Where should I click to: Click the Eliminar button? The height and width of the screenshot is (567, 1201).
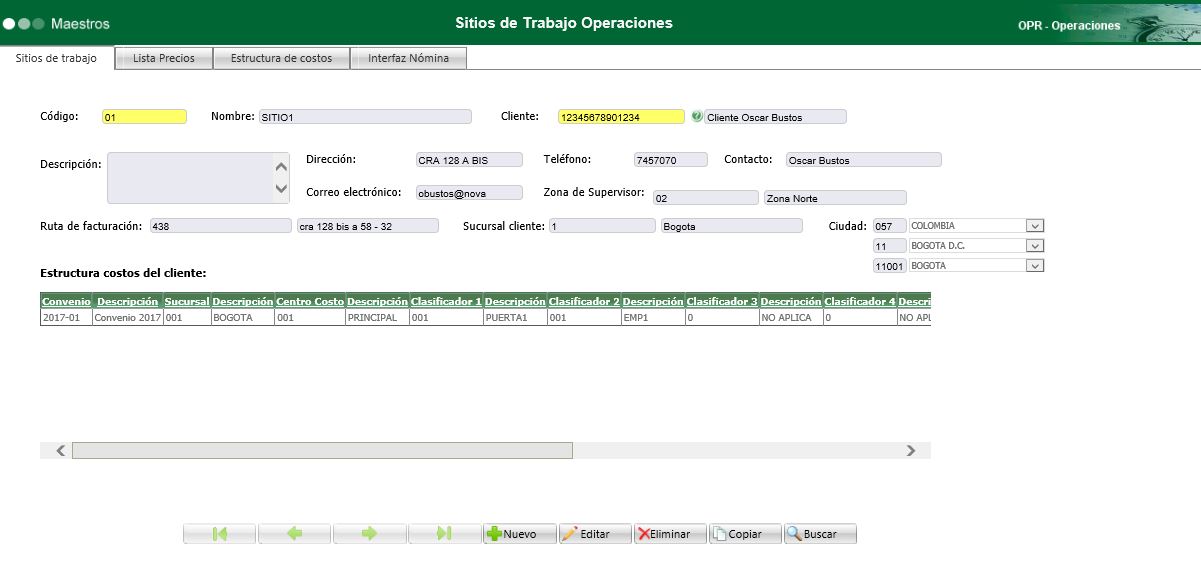pos(670,534)
